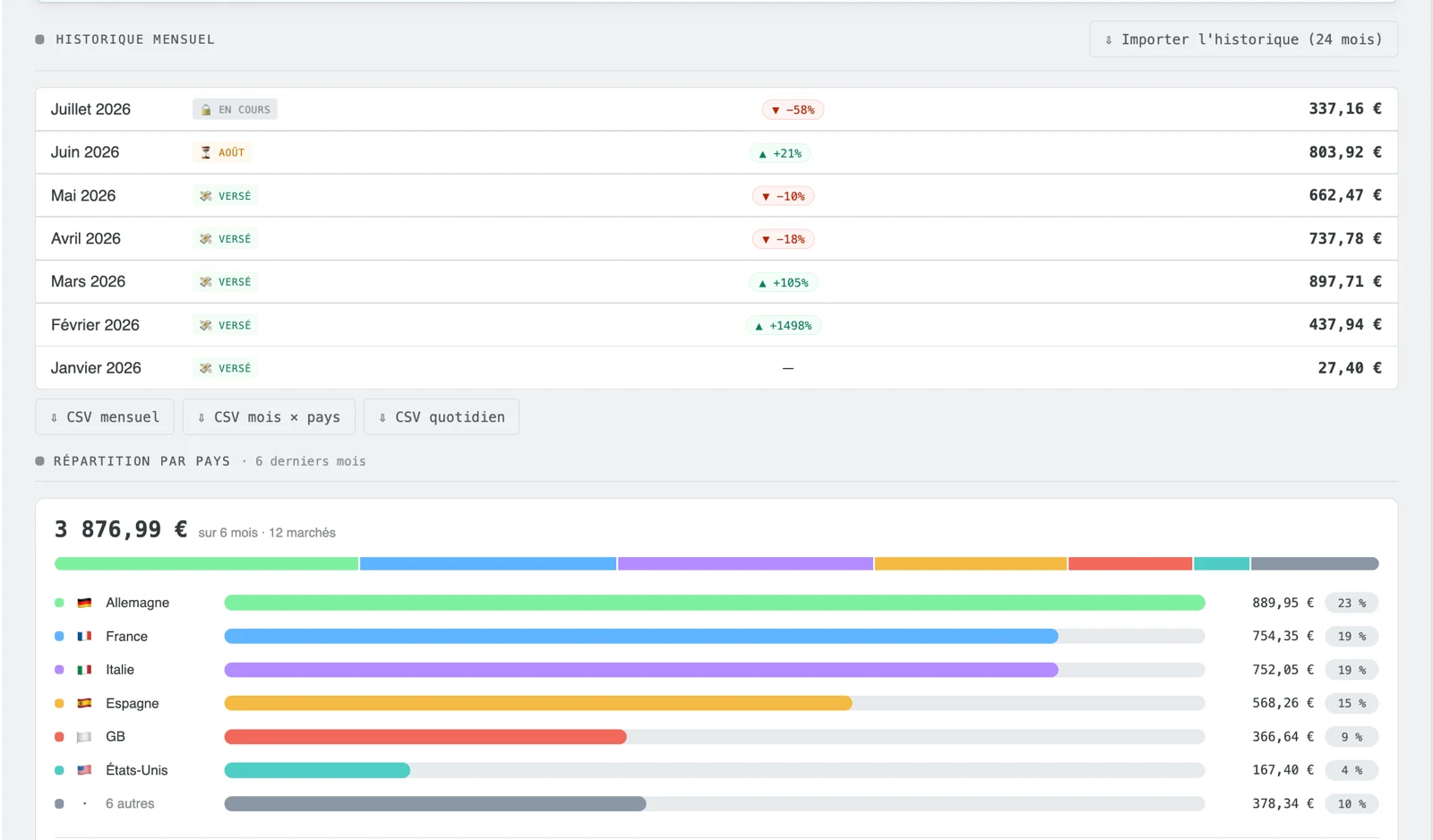
Task: Click the Italian flag beside Italie
Action: (x=84, y=670)
